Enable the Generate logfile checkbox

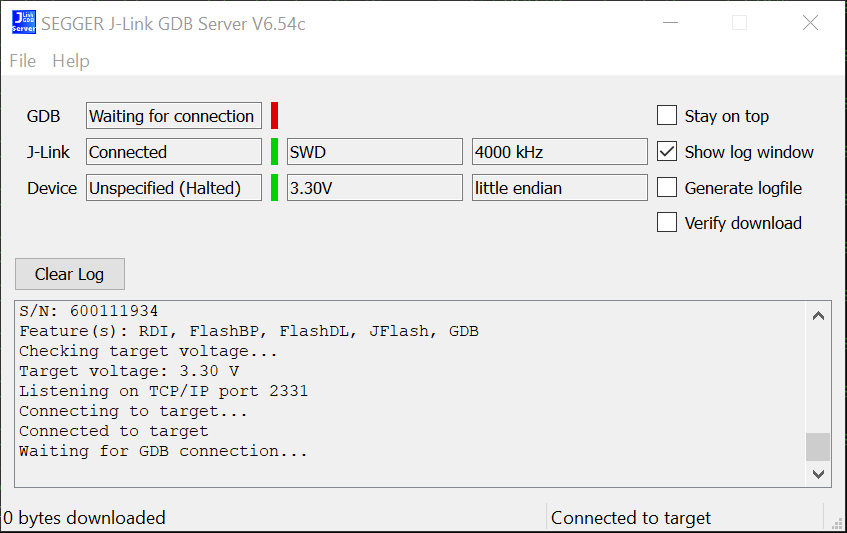pyautogui.click(x=667, y=188)
